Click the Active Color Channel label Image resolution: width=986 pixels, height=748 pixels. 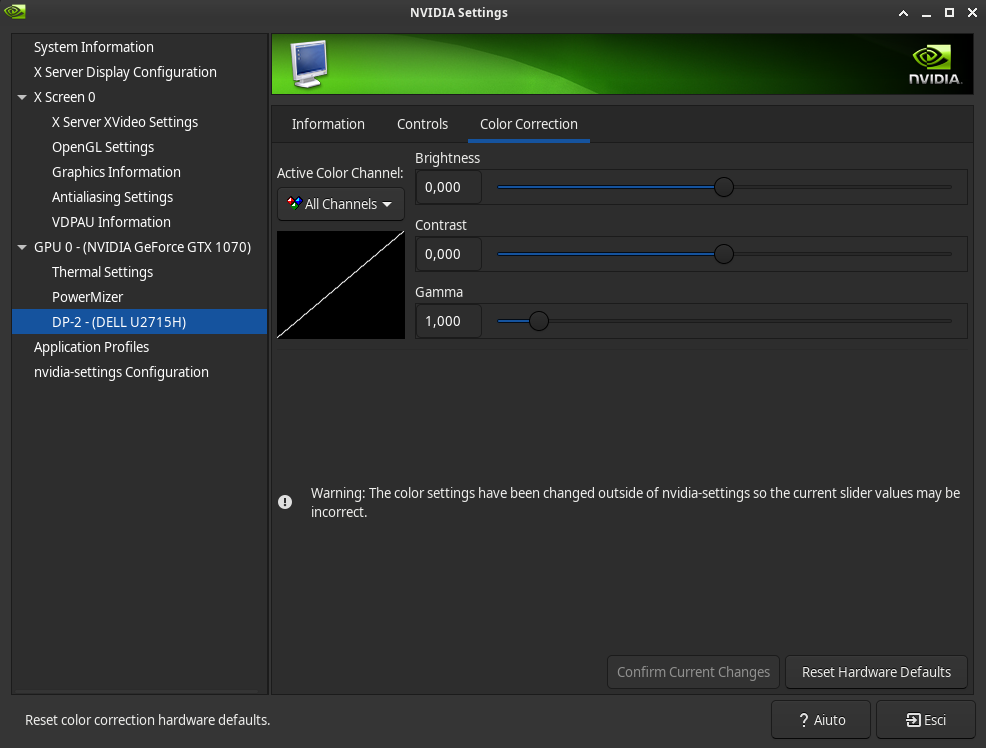pos(340,173)
